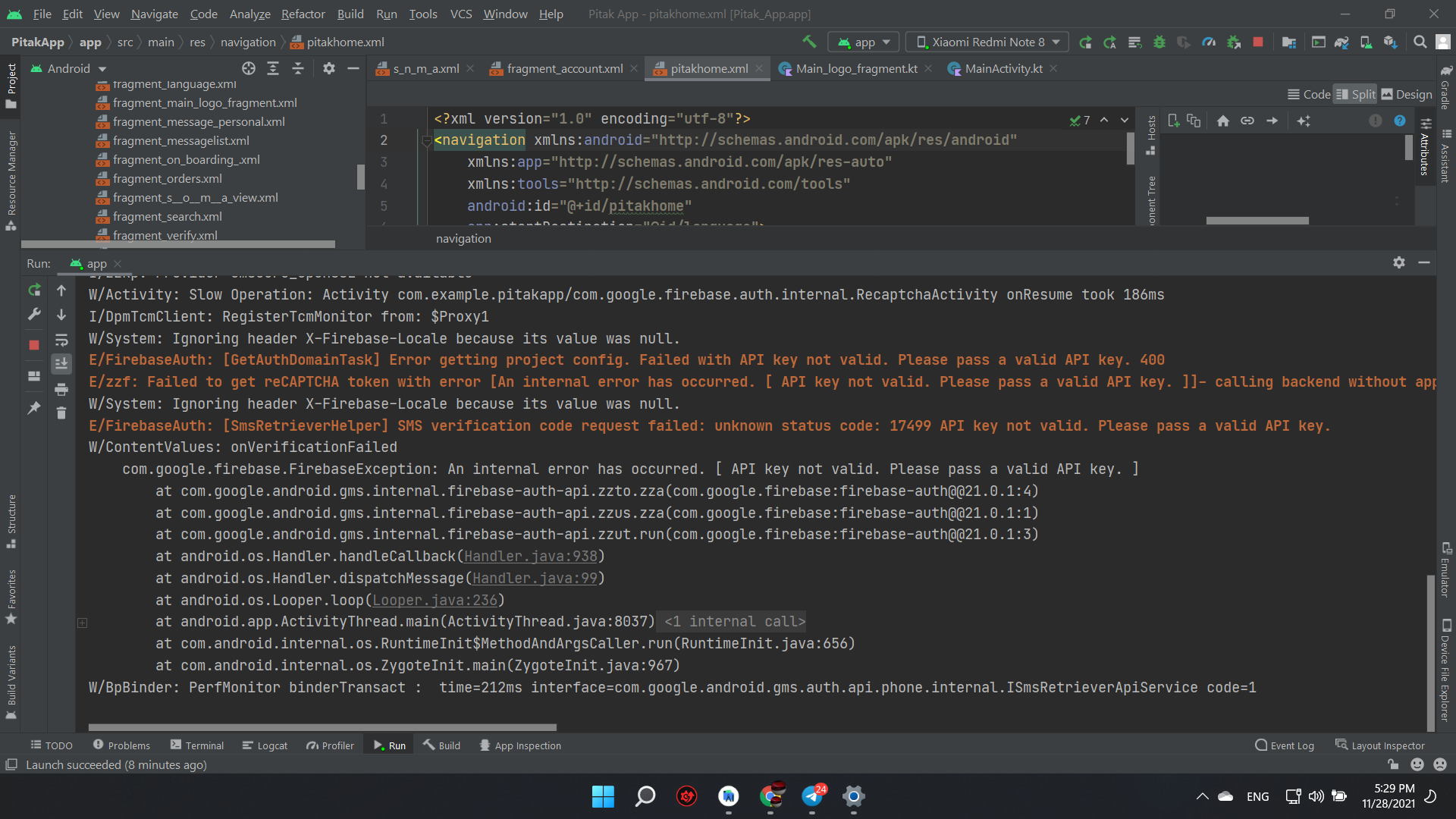Click the Debug app bug icon
The image size is (1456, 819).
[x=1159, y=42]
